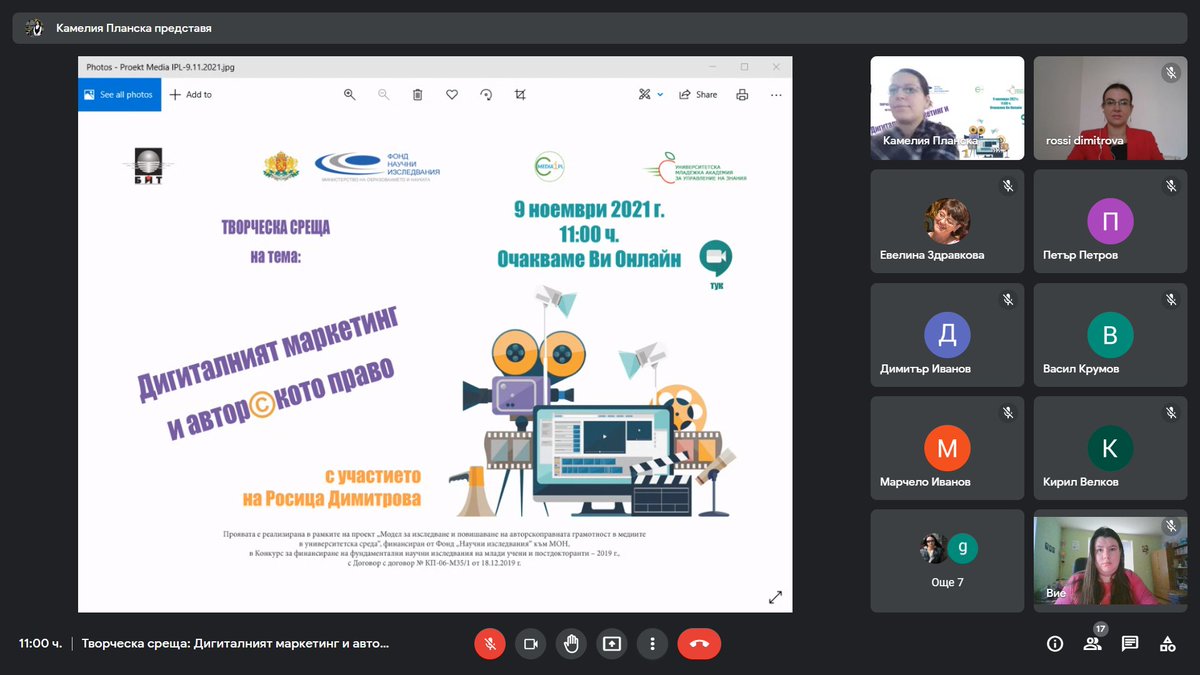Select Камелия Планска's video tile
Screen dimensions: 1200x675
(x=947, y=108)
